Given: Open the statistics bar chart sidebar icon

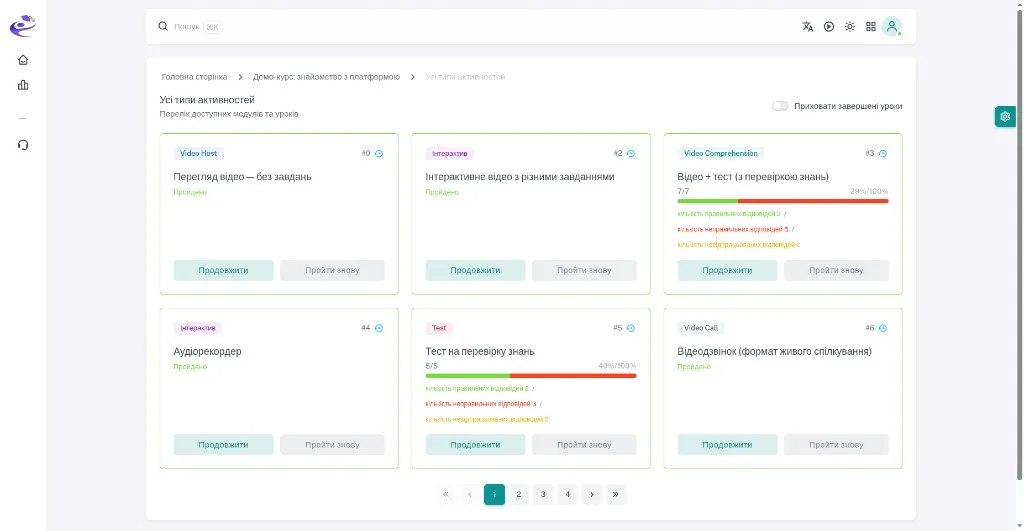Looking at the screenshot, I should 23,85.
